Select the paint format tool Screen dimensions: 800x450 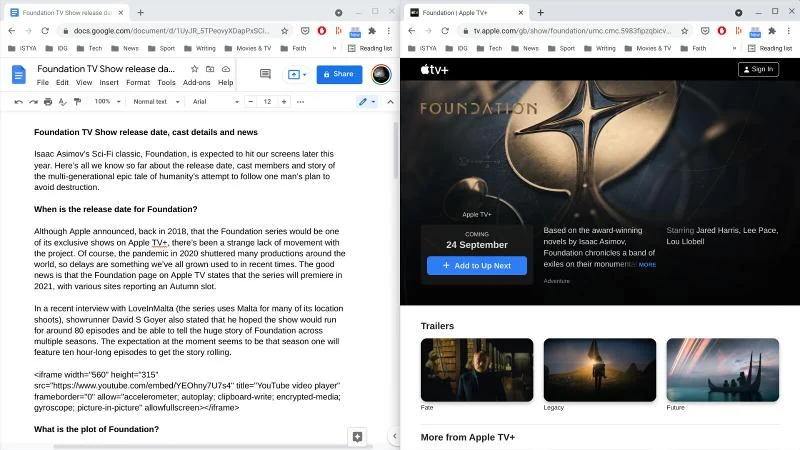(78, 102)
